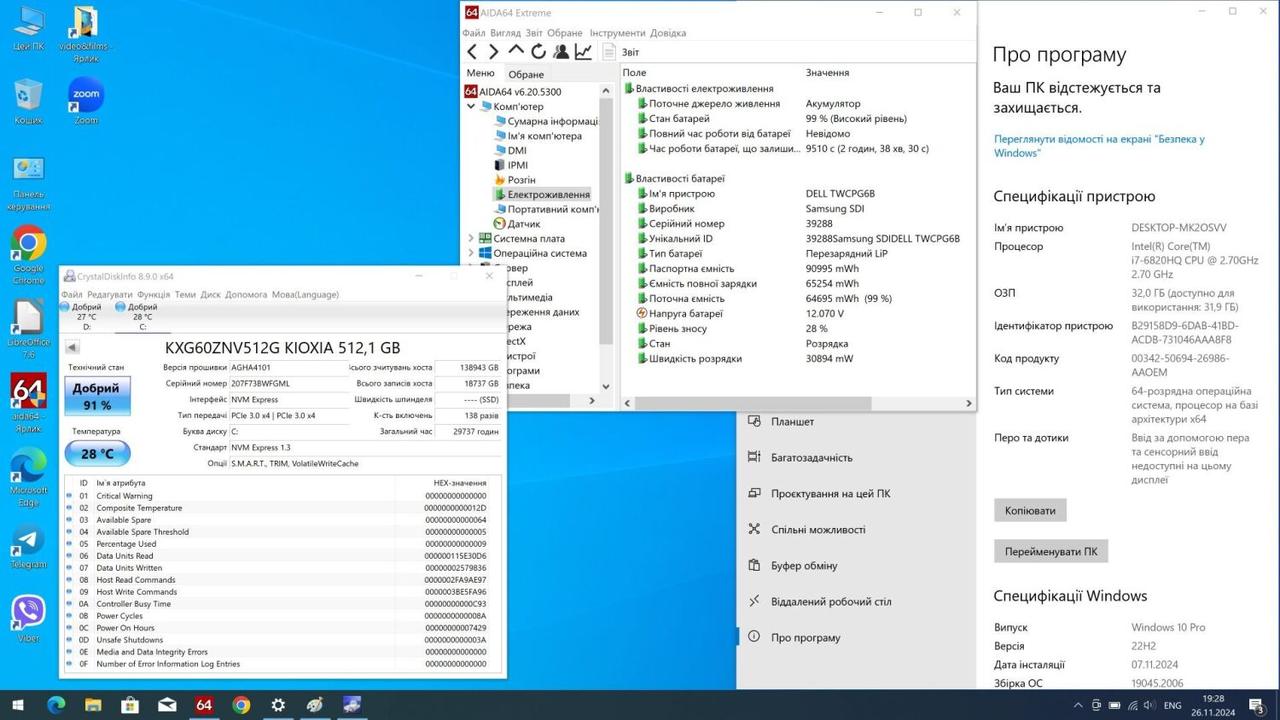This screenshot has width=1280, height=720.
Task: Open AIDA64 Файл menu
Action: [x=474, y=33]
